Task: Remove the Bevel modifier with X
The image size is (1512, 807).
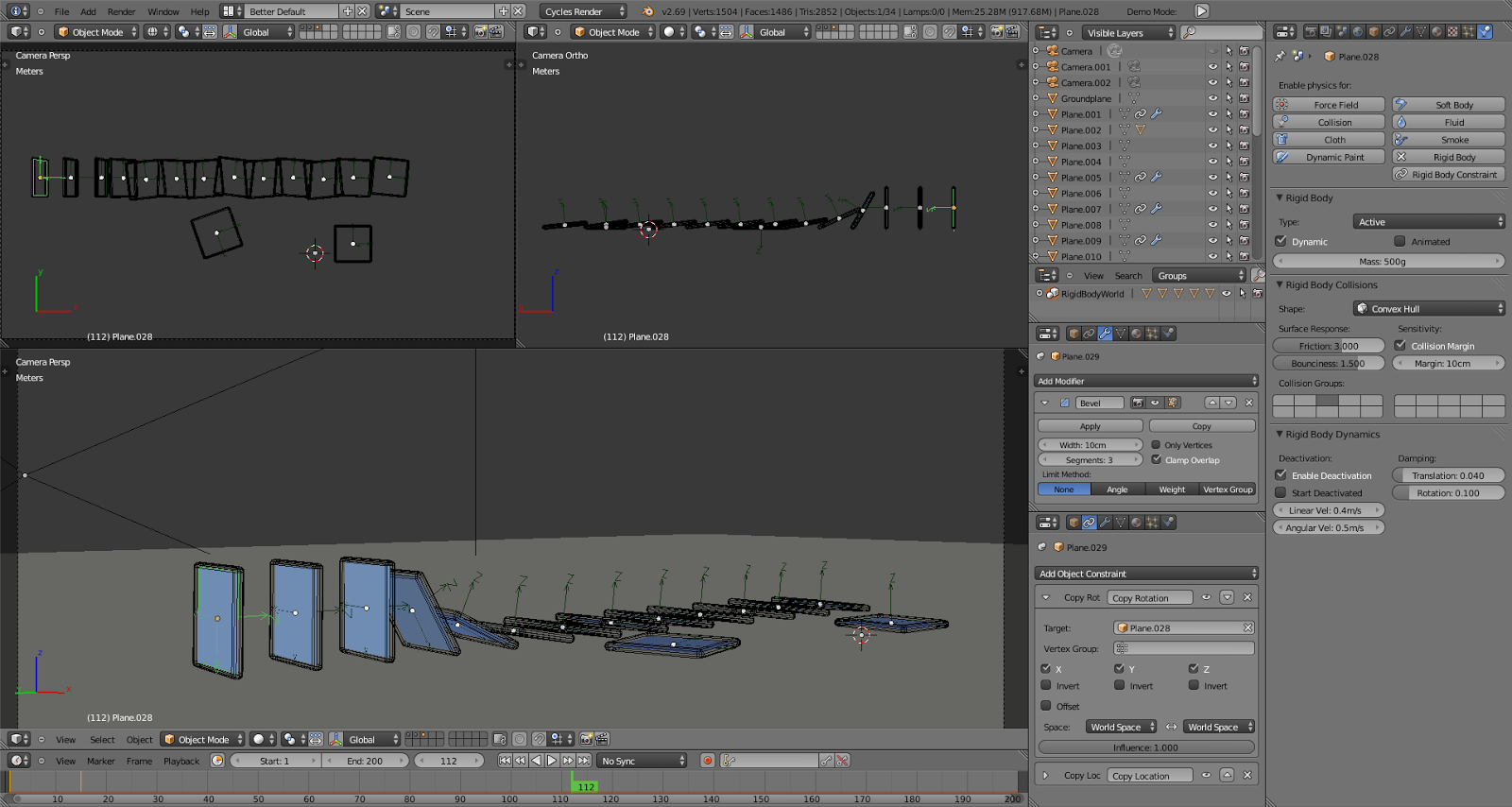Action: [x=1248, y=403]
